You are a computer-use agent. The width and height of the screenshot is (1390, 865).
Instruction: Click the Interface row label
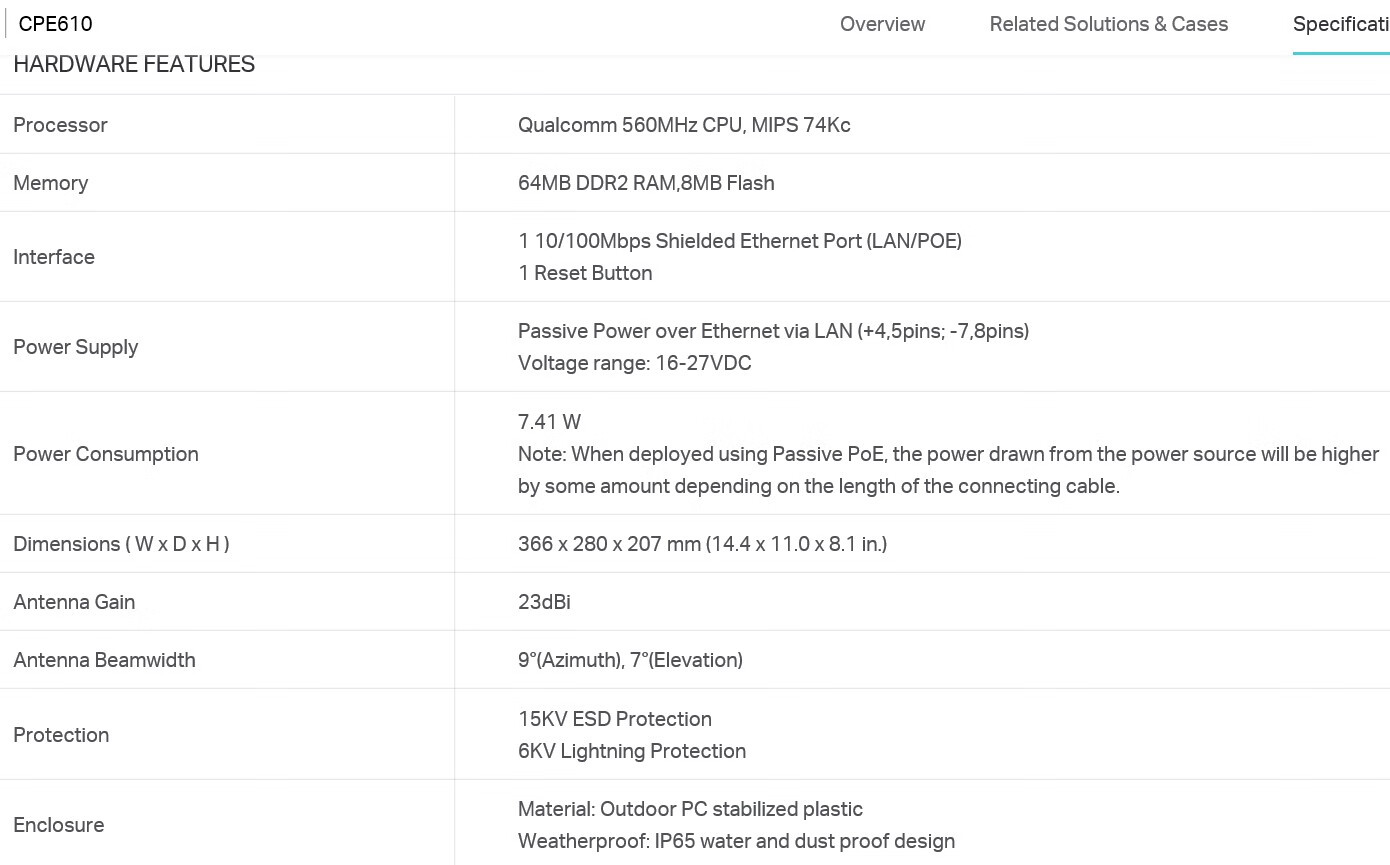pos(54,257)
